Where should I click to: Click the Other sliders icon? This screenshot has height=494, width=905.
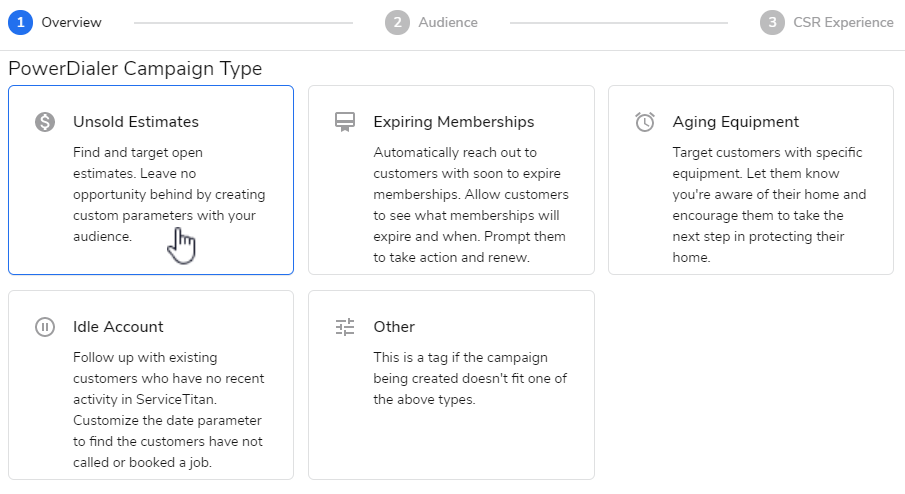[x=345, y=327]
